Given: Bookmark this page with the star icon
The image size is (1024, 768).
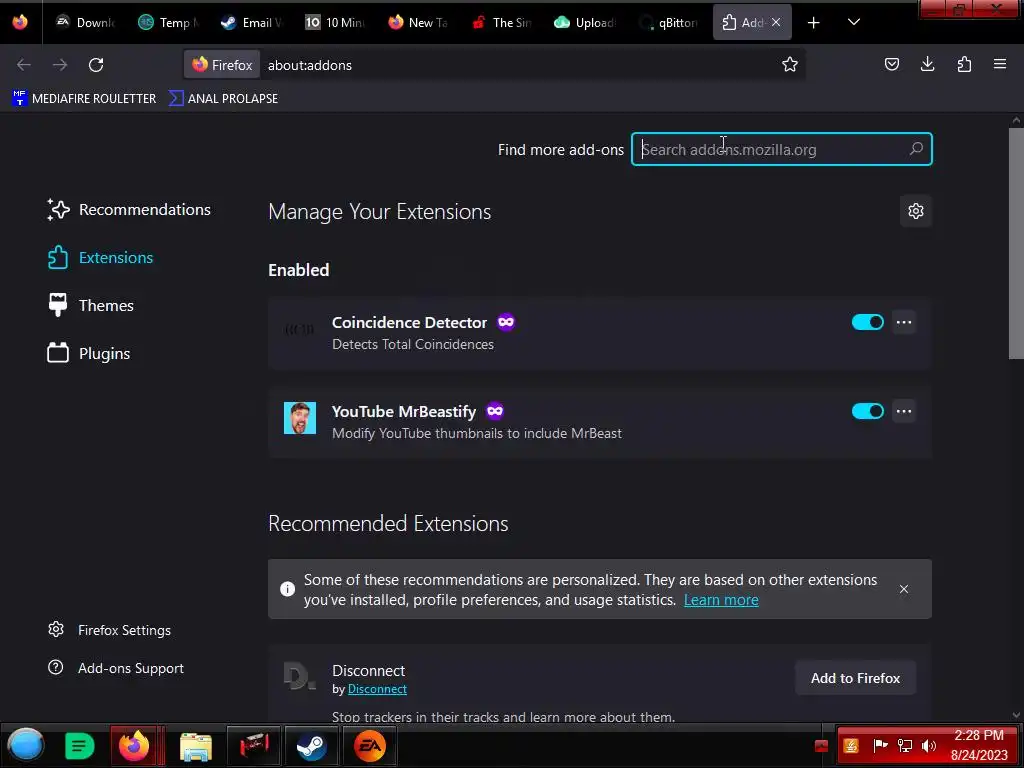Looking at the screenshot, I should [790, 64].
